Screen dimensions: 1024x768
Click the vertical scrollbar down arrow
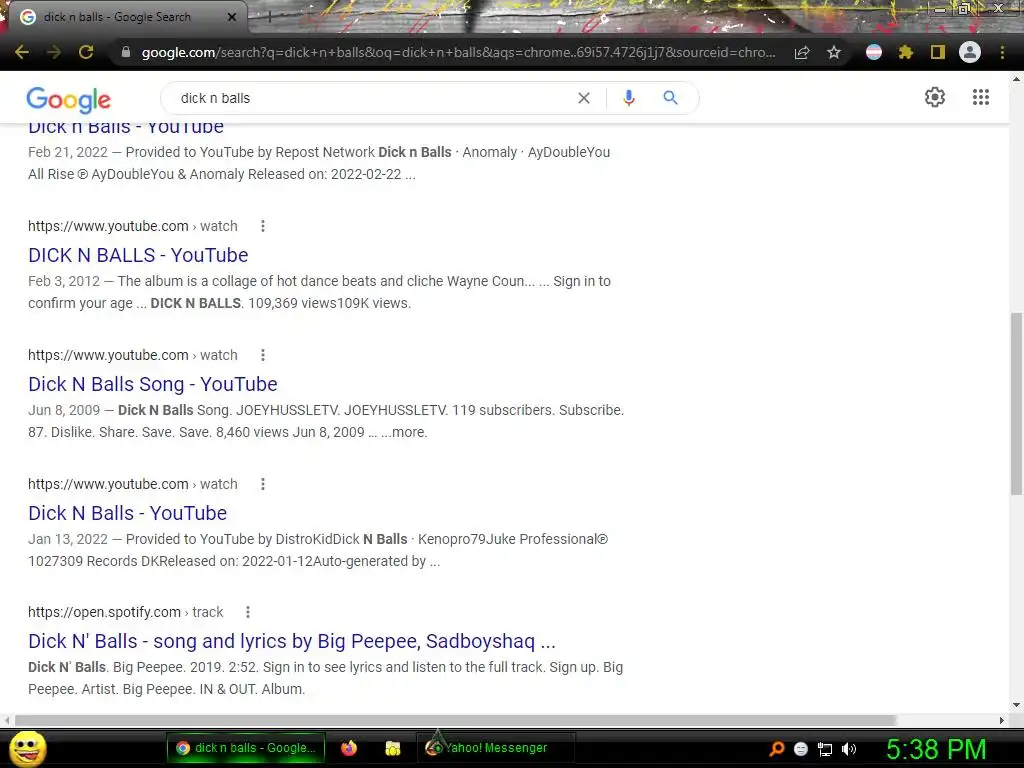1016,705
